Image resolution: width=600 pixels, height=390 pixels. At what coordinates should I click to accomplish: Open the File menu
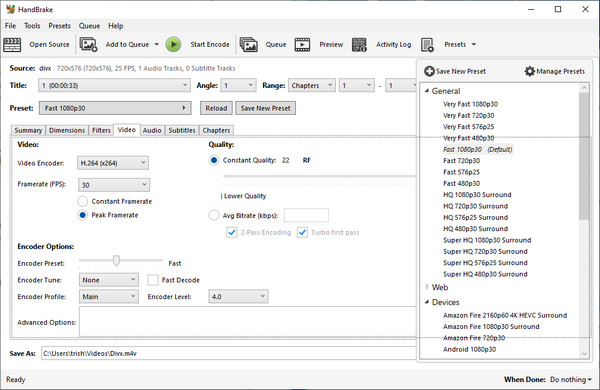10,26
